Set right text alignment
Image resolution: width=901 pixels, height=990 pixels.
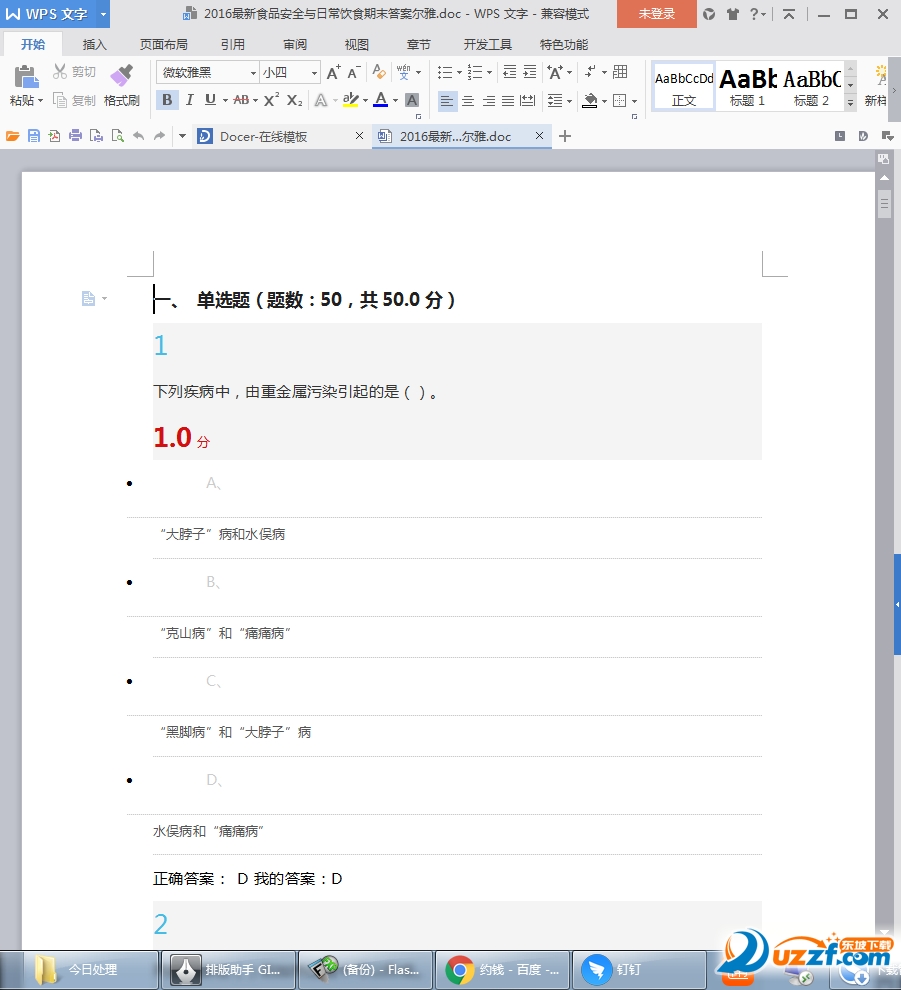488,100
